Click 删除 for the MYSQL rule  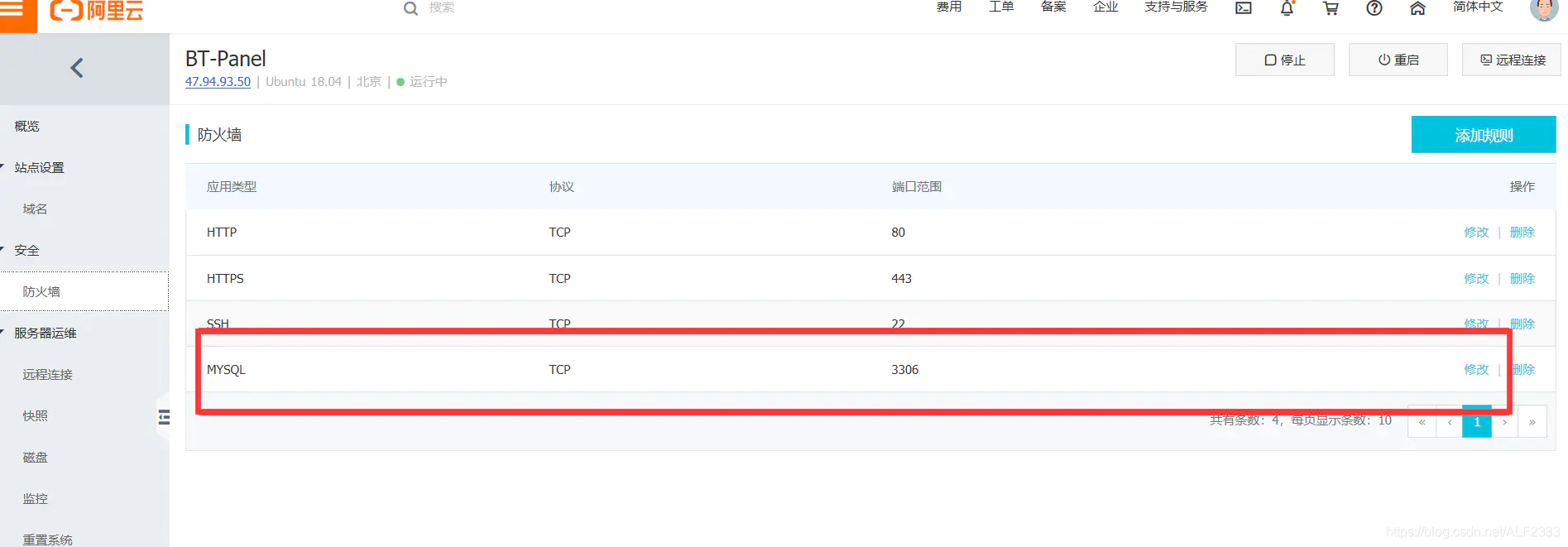click(1522, 370)
